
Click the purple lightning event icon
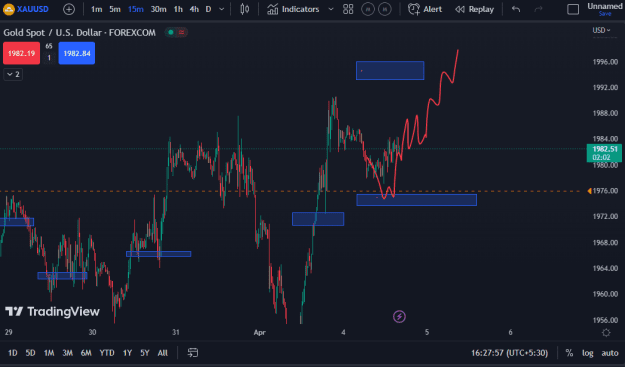(399, 317)
